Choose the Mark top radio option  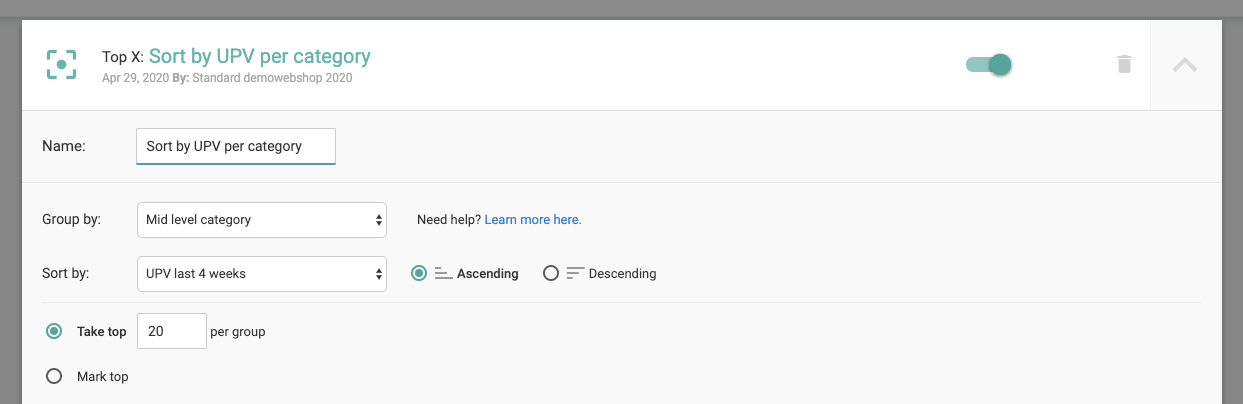tap(54, 377)
